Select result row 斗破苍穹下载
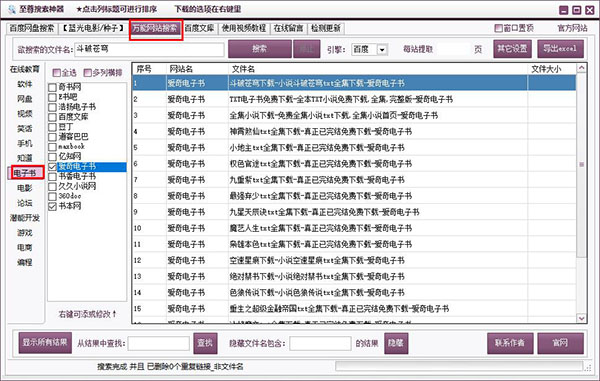Viewport: 600px width, 381px height. (354, 83)
